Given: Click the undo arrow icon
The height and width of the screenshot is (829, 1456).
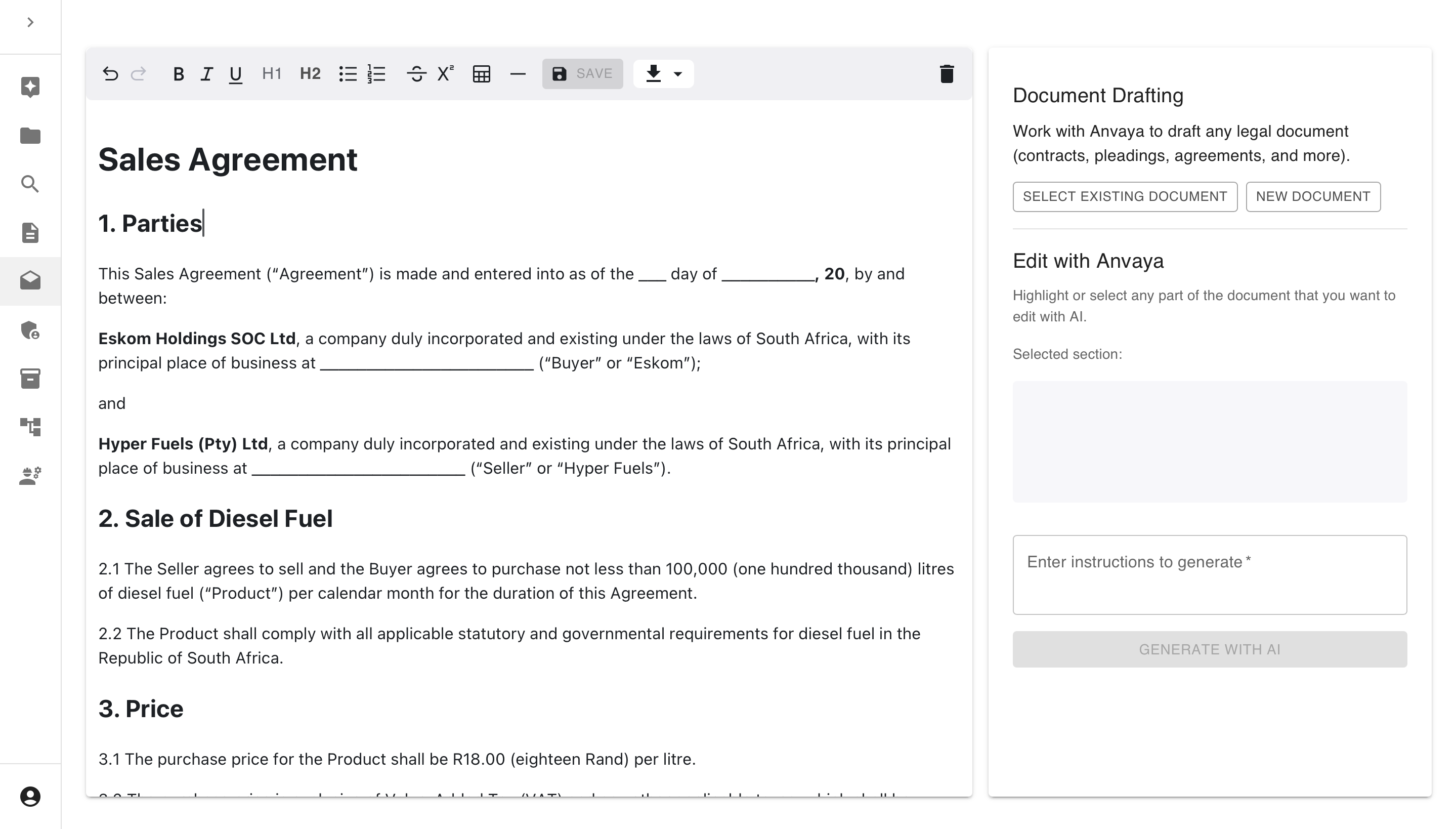Looking at the screenshot, I should 110,74.
